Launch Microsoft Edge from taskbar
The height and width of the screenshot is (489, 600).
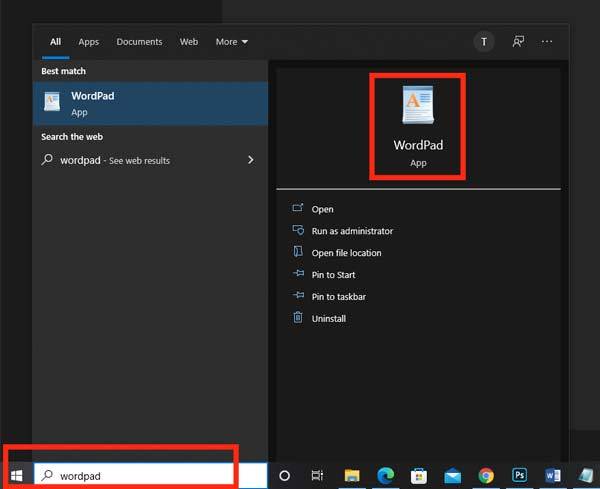tap(385, 476)
